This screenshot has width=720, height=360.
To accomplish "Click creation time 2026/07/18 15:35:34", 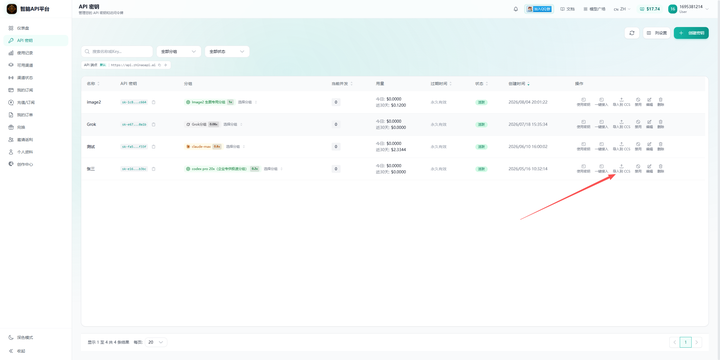I will (x=528, y=124).
